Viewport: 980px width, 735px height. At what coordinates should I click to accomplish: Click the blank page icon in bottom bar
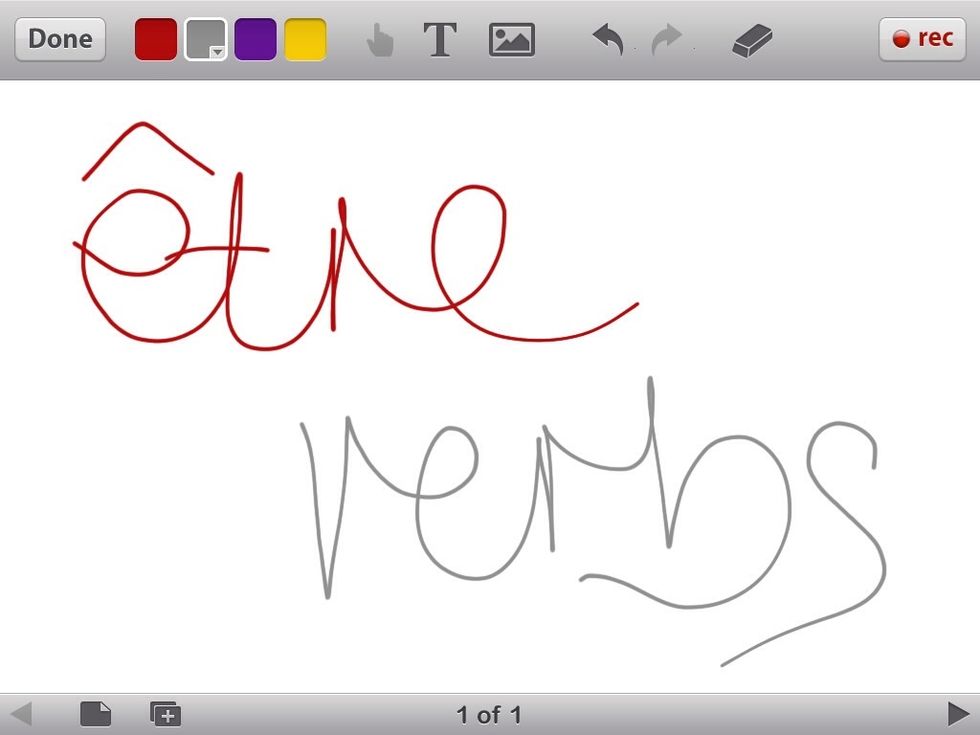click(95, 714)
